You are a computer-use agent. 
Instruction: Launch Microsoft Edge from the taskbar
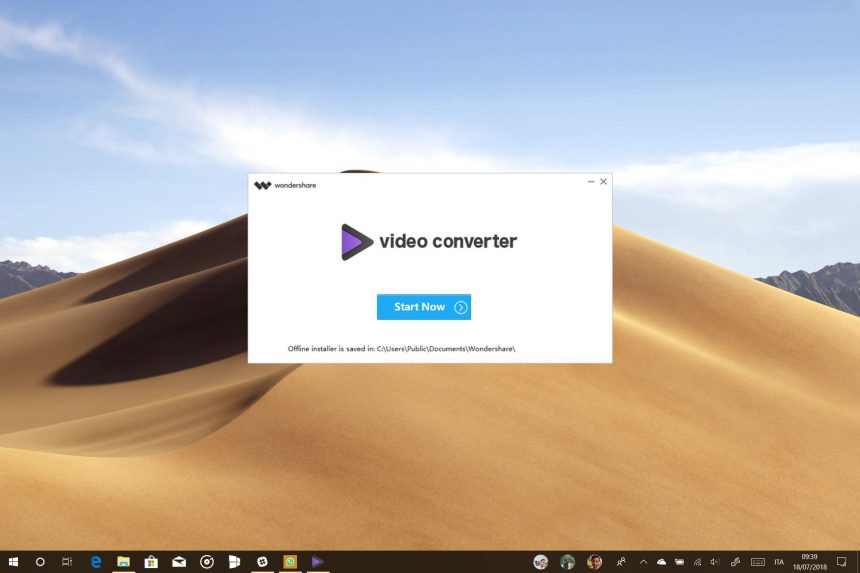click(x=96, y=561)
